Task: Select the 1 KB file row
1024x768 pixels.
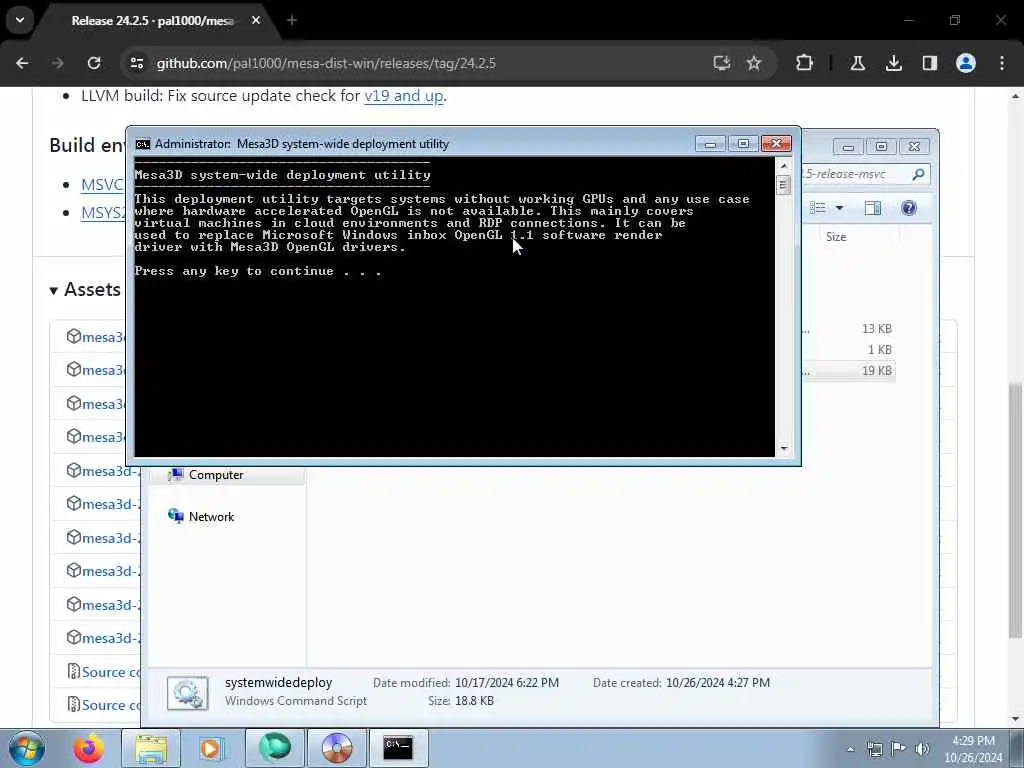Action: [848, 350]
